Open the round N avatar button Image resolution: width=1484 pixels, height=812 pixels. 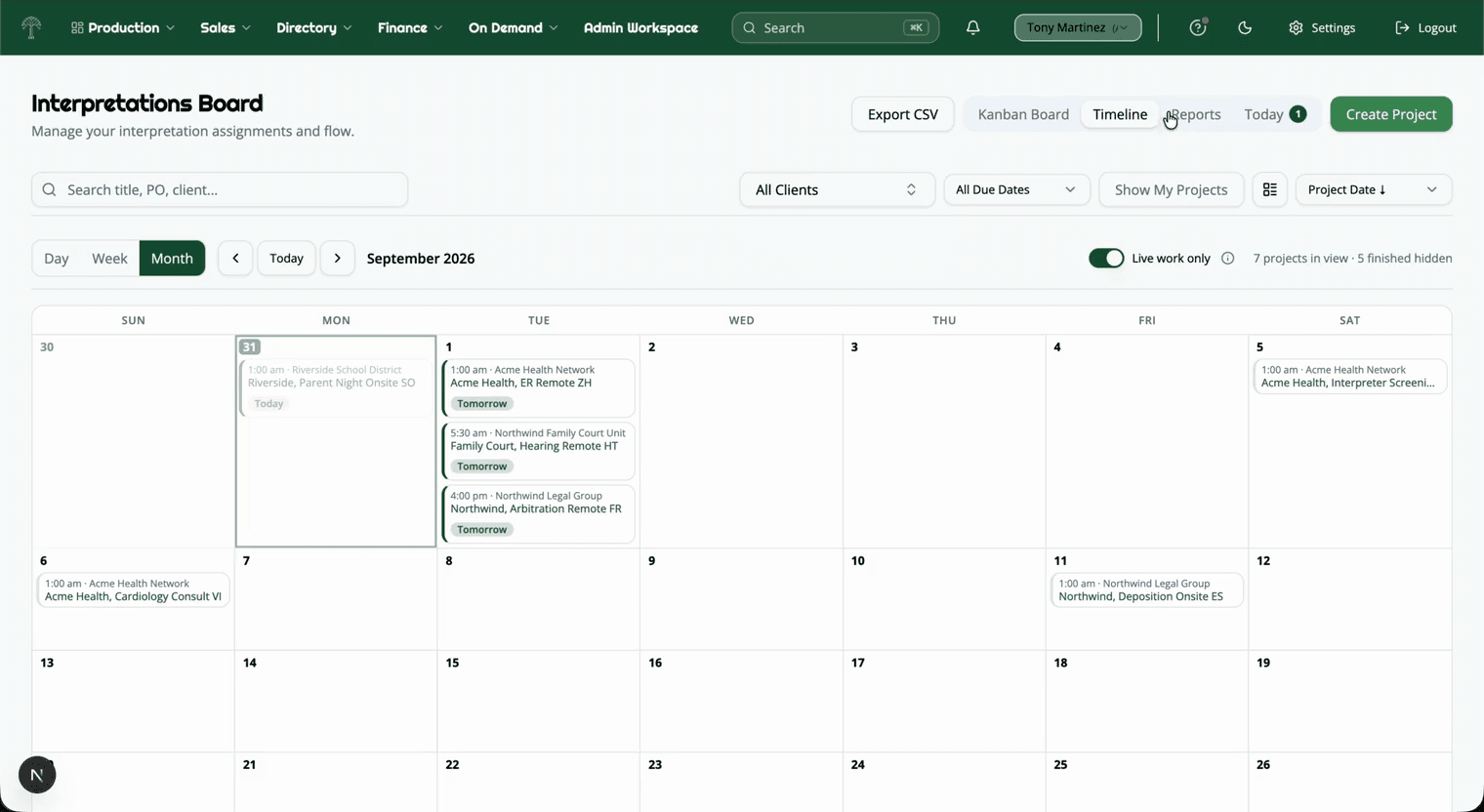click(x=37, y=775)
